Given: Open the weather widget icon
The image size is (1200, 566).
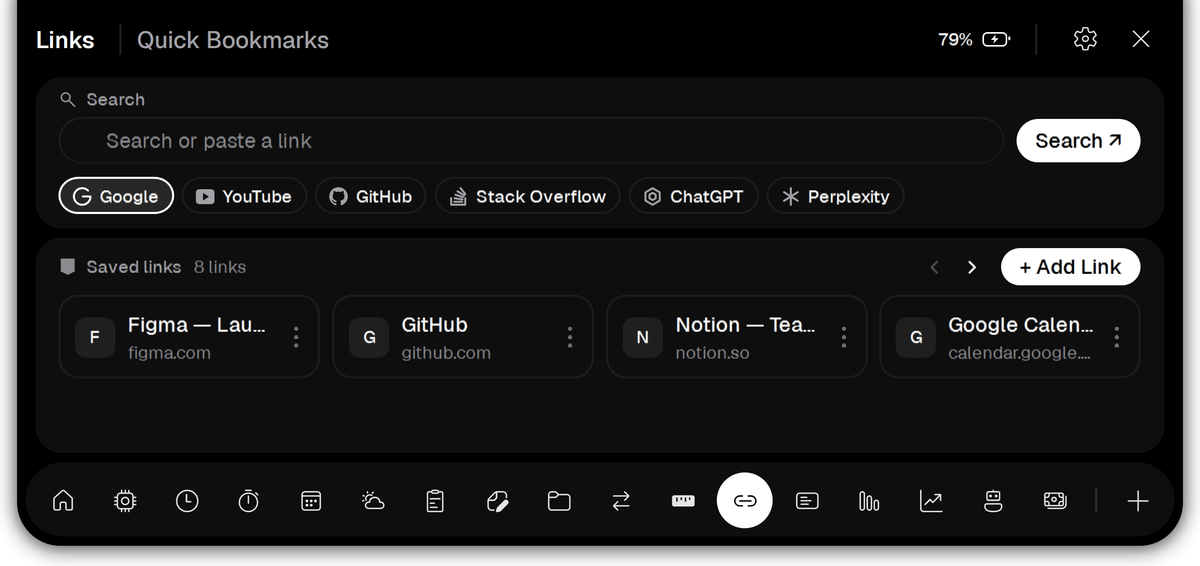Looking at the screenshot, I should 373,501.
